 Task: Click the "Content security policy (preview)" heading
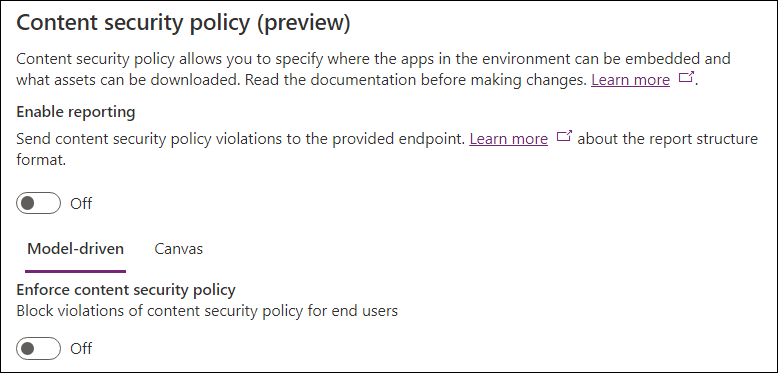pos(184,24)
